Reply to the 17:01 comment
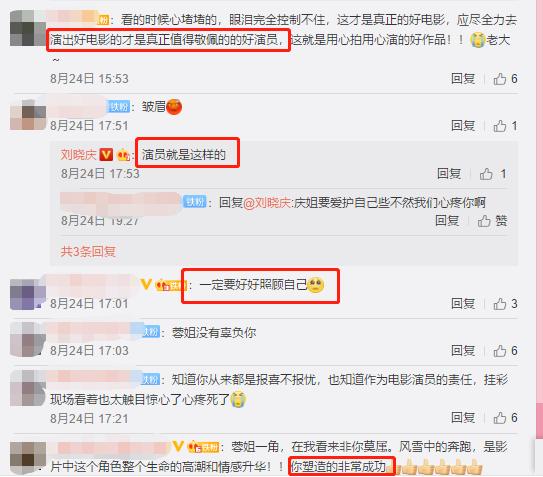 click(x=463, y=304)
